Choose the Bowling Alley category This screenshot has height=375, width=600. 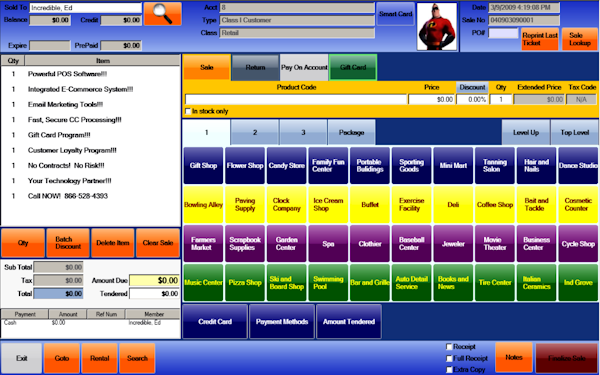pyautogui.click(x=203, y=205)
